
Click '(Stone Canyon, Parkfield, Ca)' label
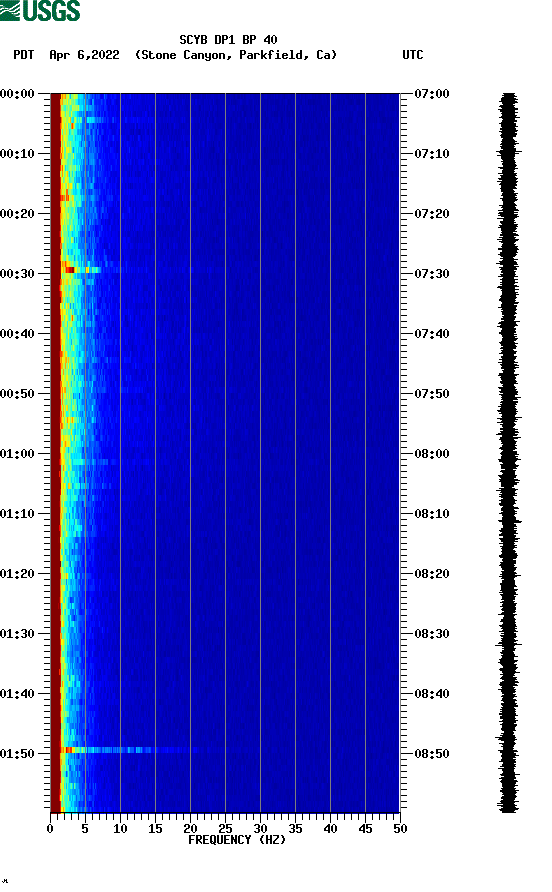point(236,55)
